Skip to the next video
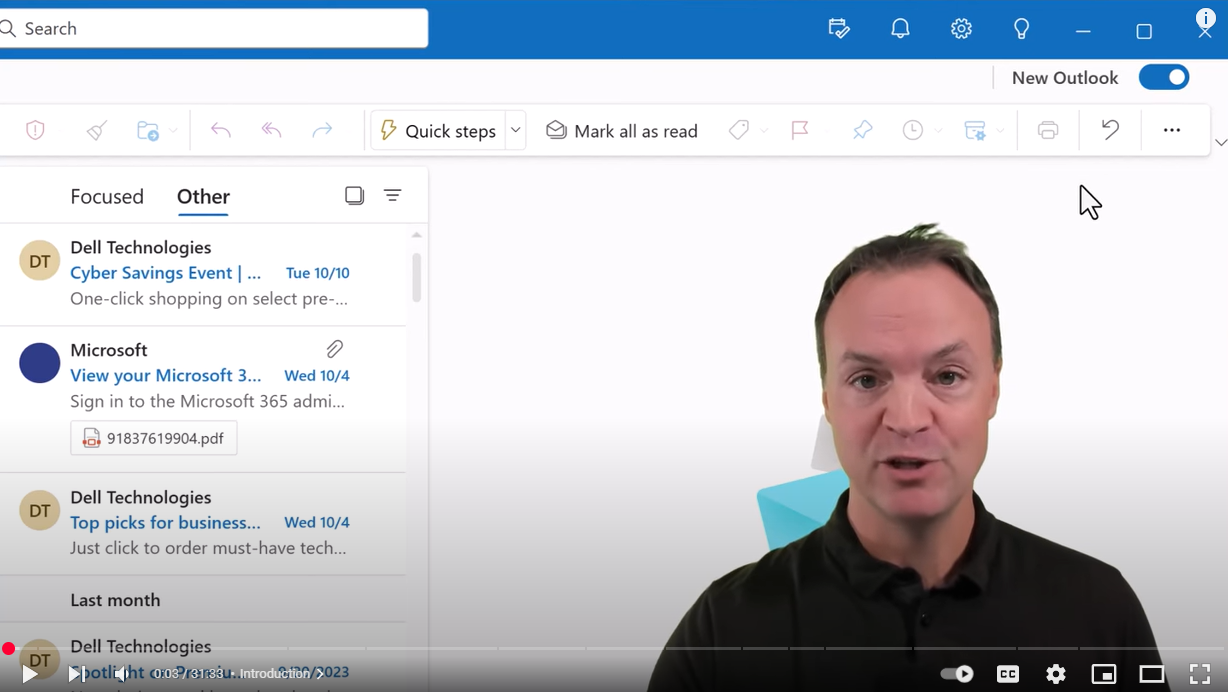Viewport: 1228px width, 692px height. 76,674
